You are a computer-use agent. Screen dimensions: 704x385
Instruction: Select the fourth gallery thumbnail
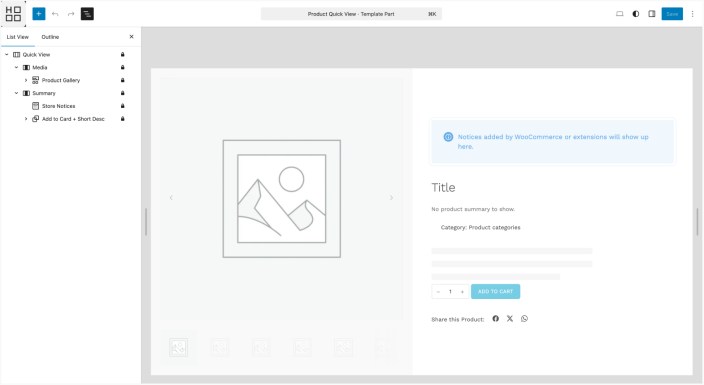pos(302,347)
